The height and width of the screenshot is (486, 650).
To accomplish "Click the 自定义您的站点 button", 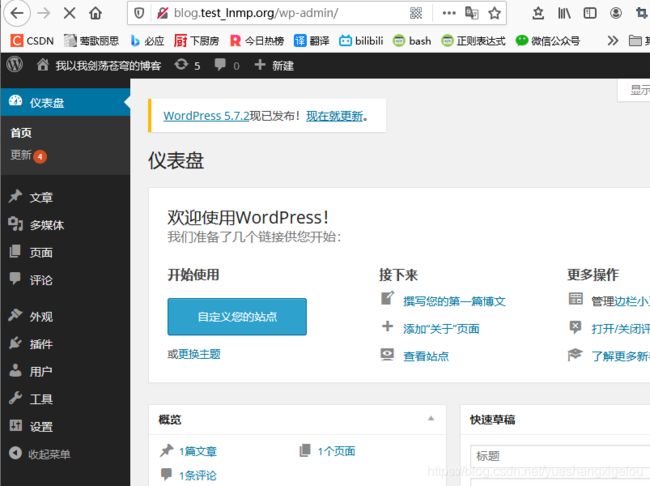I will [237, 317].
